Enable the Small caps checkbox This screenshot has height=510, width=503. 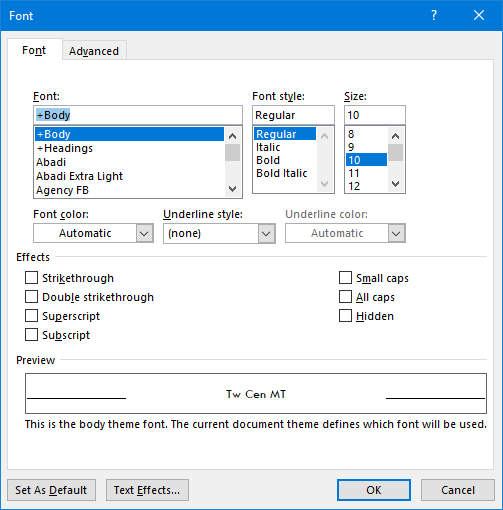[x=345, y=278]
